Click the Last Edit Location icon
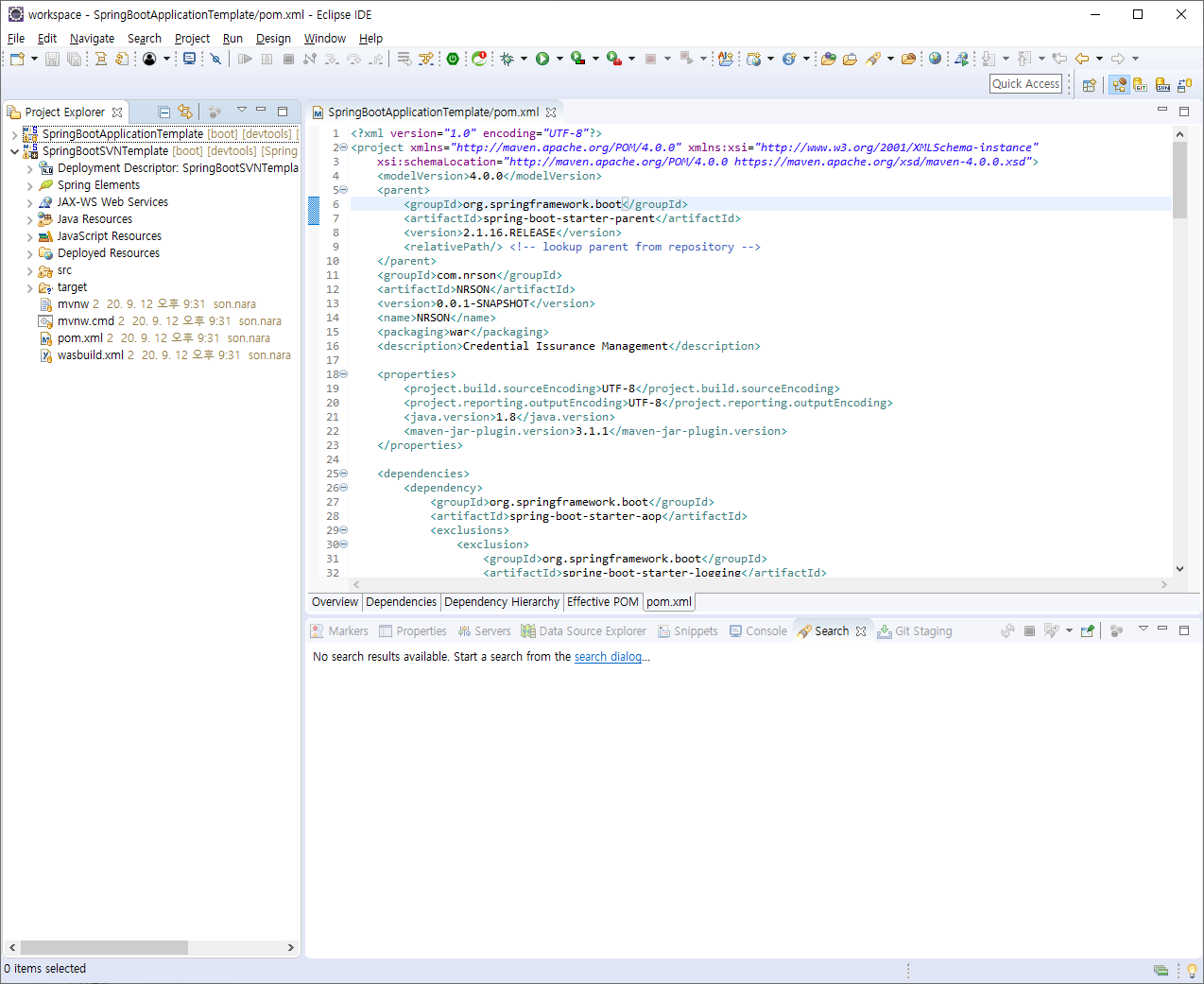The width and height of the screenshot is (1204, 984). click(1059, 59)
